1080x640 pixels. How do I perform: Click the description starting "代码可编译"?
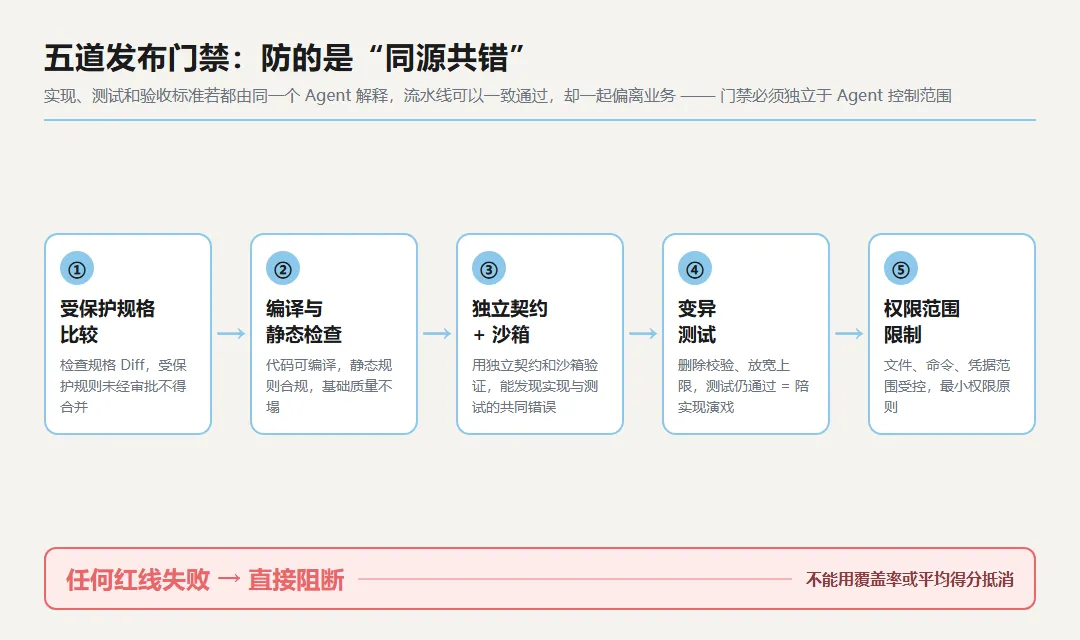[329, 386]
